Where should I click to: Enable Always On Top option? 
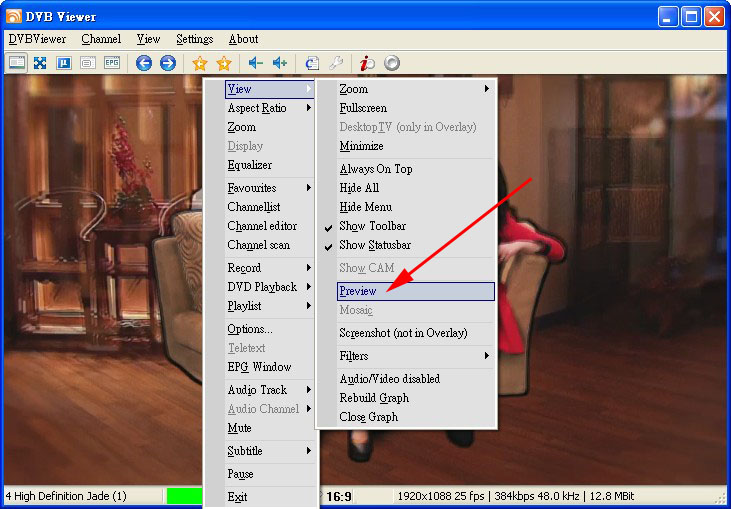[x=375, y=169]
